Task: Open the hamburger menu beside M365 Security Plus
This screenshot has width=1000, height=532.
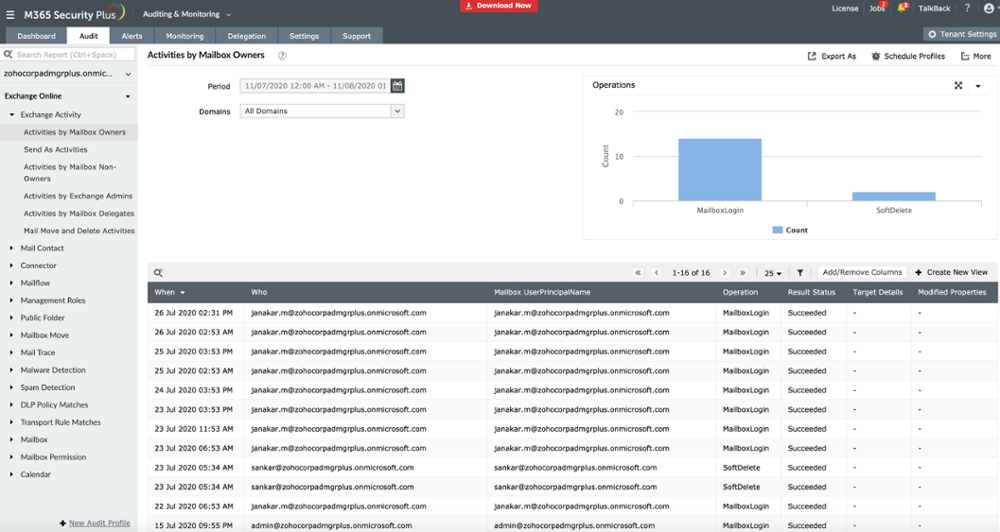Action: point(10,14)
